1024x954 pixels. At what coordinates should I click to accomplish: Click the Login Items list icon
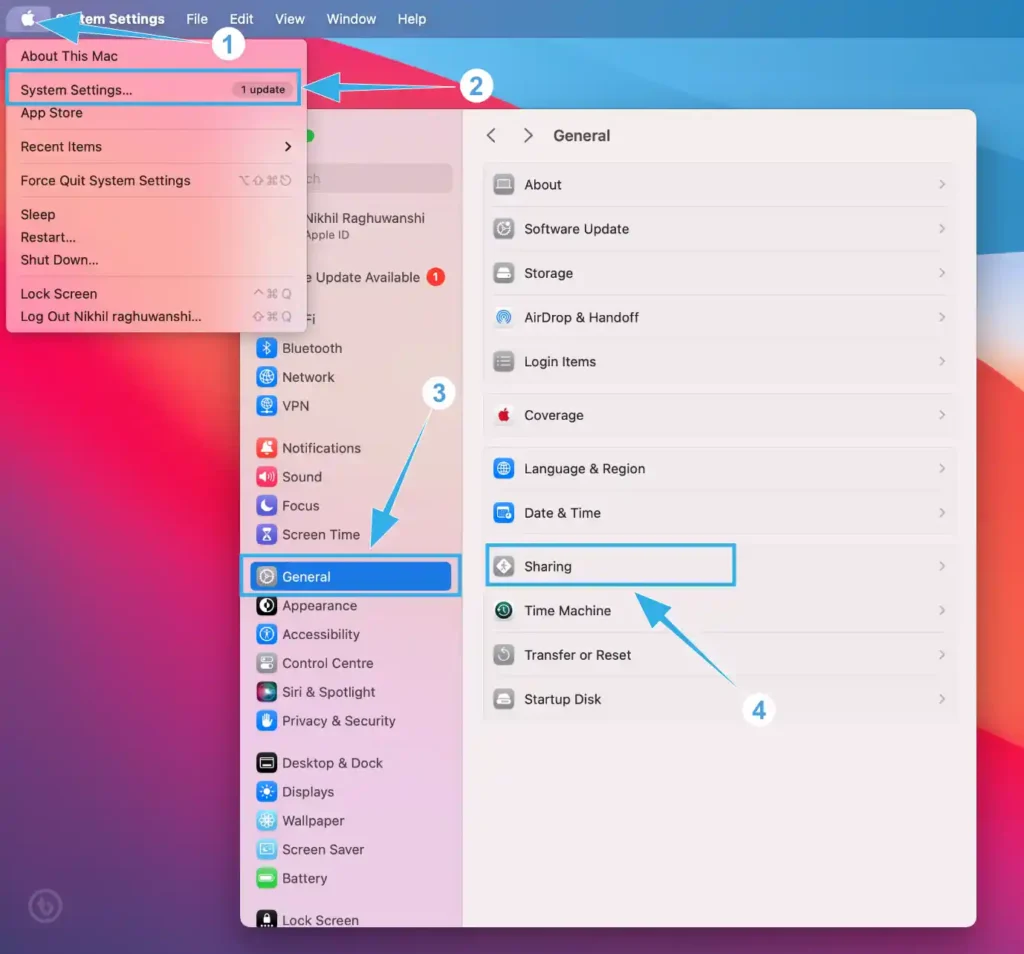coord(504,361)
